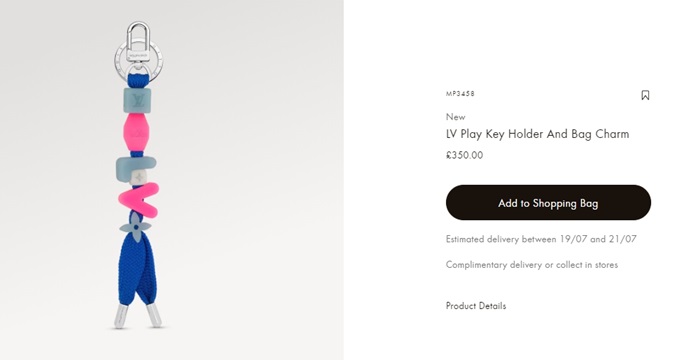Click the grey monogram flower charm
The height and width of the screenshot is (360, 700).
136,224
